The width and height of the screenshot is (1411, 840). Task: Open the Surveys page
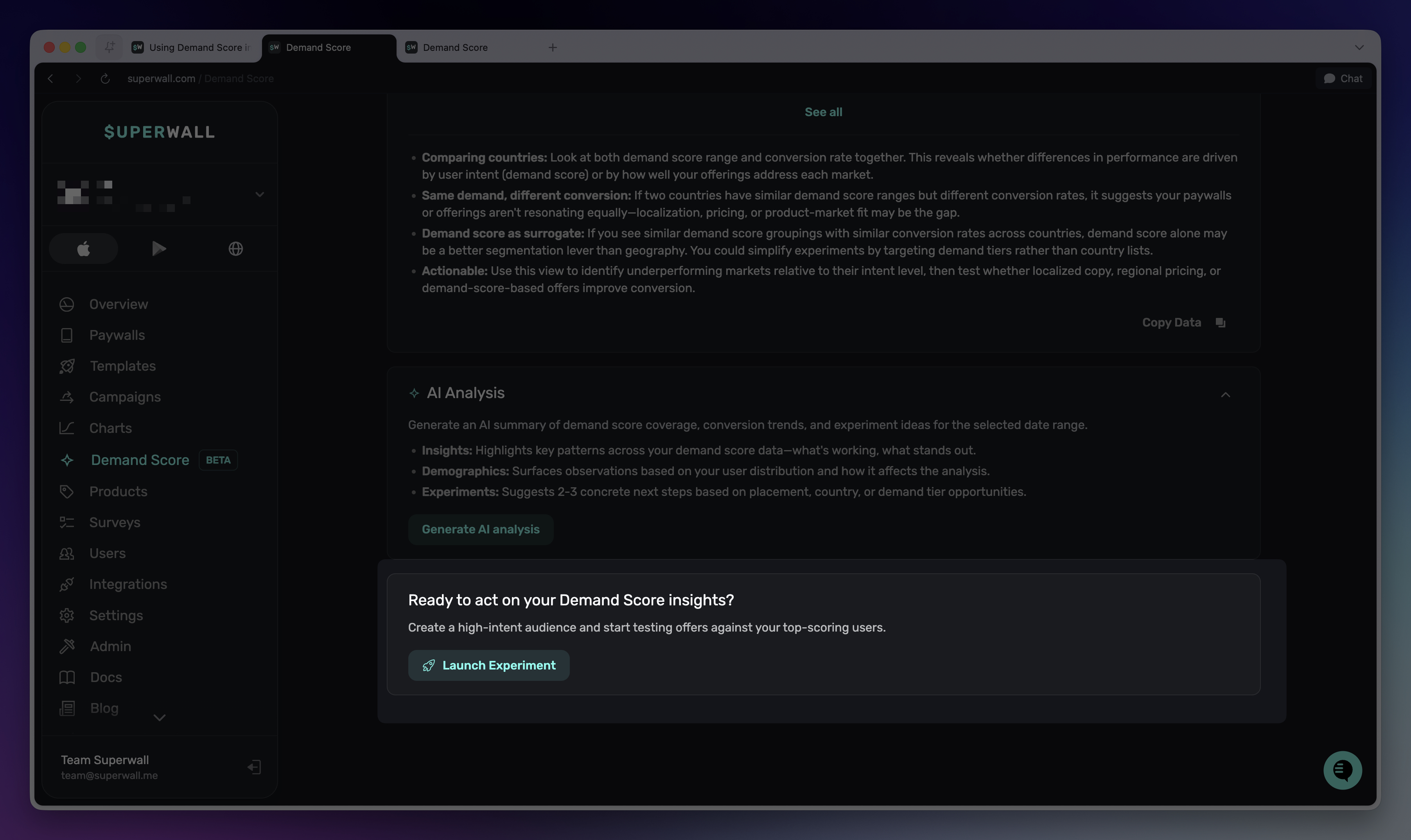(114, 522)
